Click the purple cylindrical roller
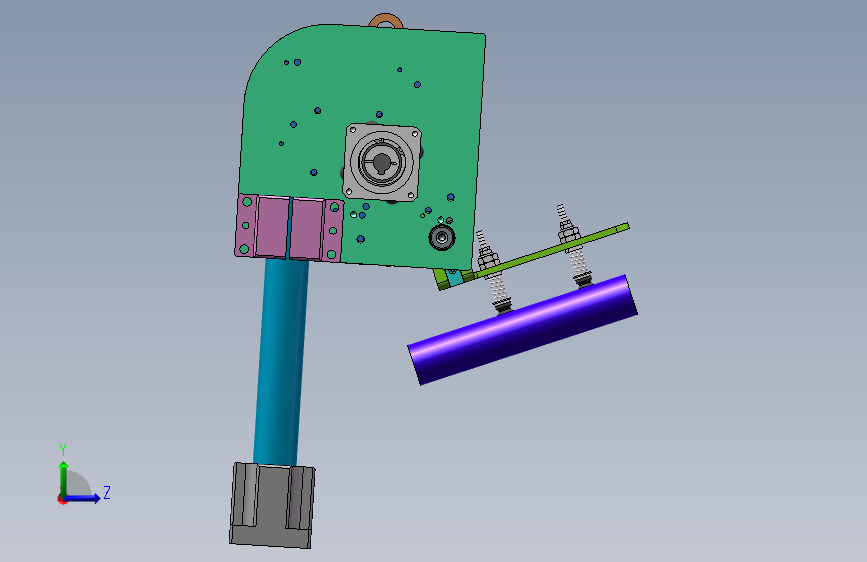This screenshot has width=867, height=562. 523,330
